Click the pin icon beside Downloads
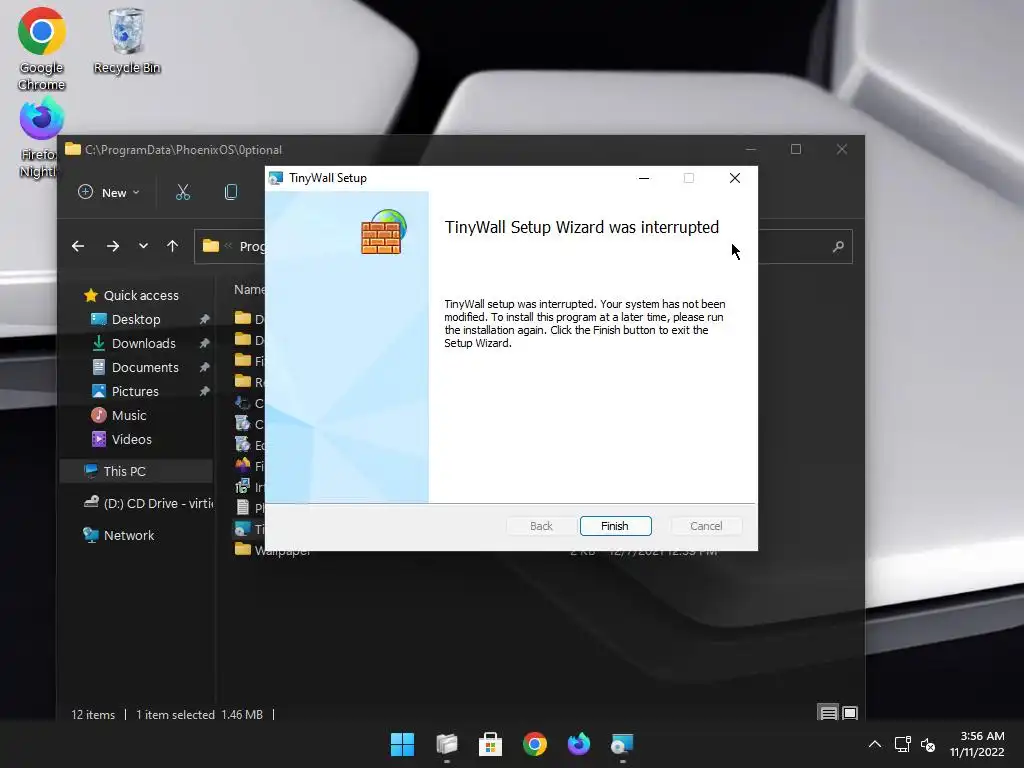The width and height of the screenshot is (1024, 768). coord(204,344)
